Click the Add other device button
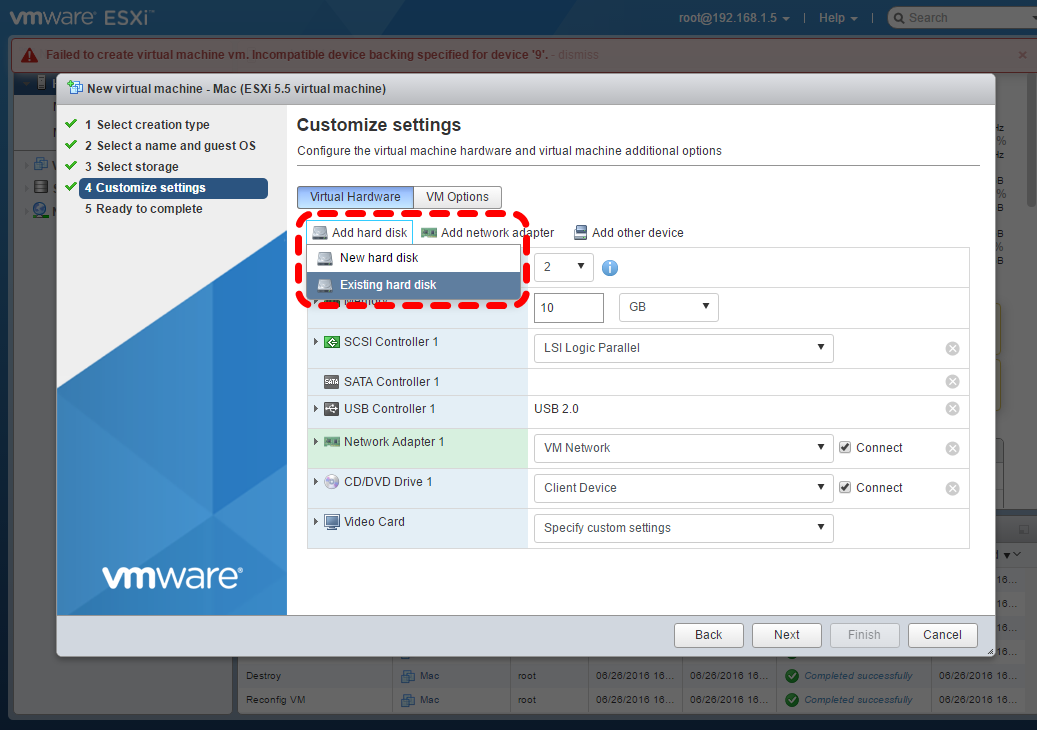The height and width of the screenshot is (730, 1037). [x=629, y=233]
